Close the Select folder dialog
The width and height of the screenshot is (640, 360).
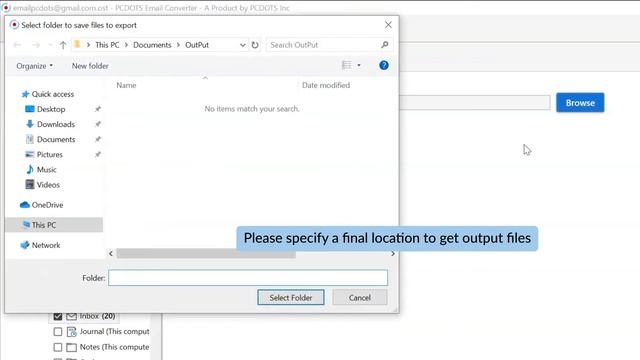tap(388, 25)
